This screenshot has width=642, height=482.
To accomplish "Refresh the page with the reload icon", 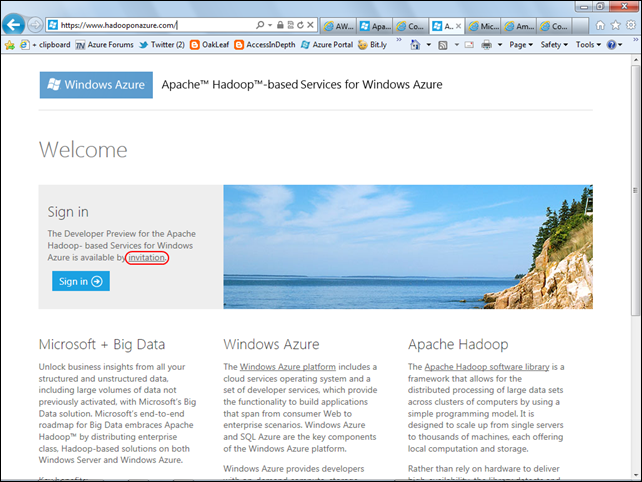I will click(x=301, y=25).
